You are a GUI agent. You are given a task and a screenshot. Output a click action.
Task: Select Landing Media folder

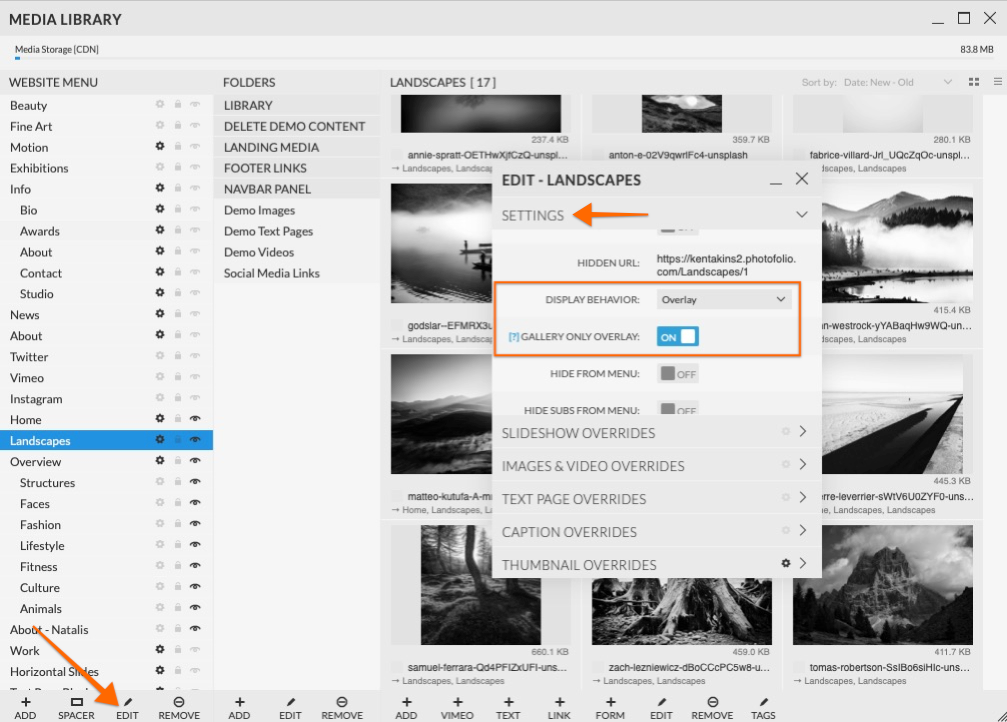coord(297,147)
